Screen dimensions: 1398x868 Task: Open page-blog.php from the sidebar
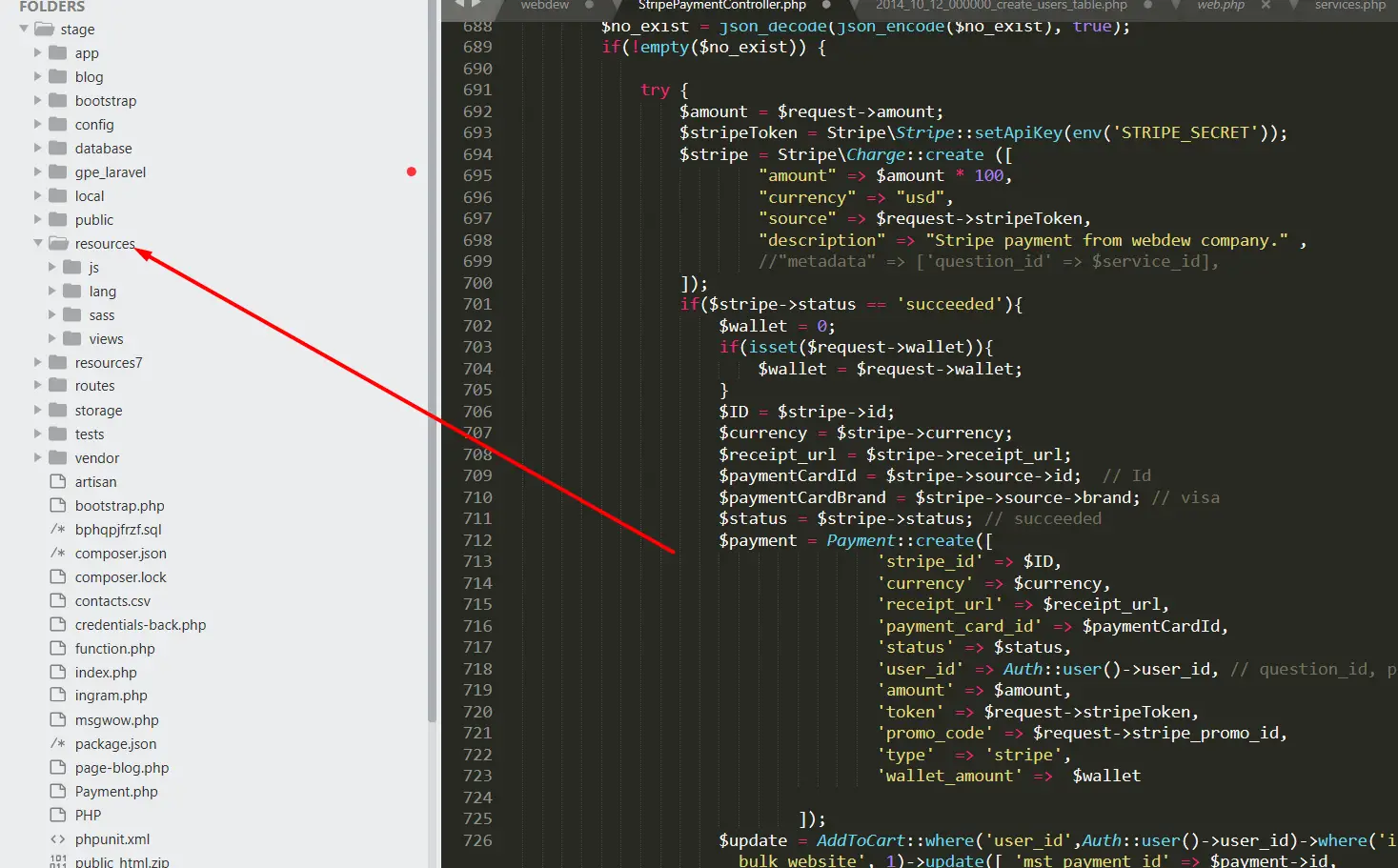pyautogui.click(x=122, y=767)
